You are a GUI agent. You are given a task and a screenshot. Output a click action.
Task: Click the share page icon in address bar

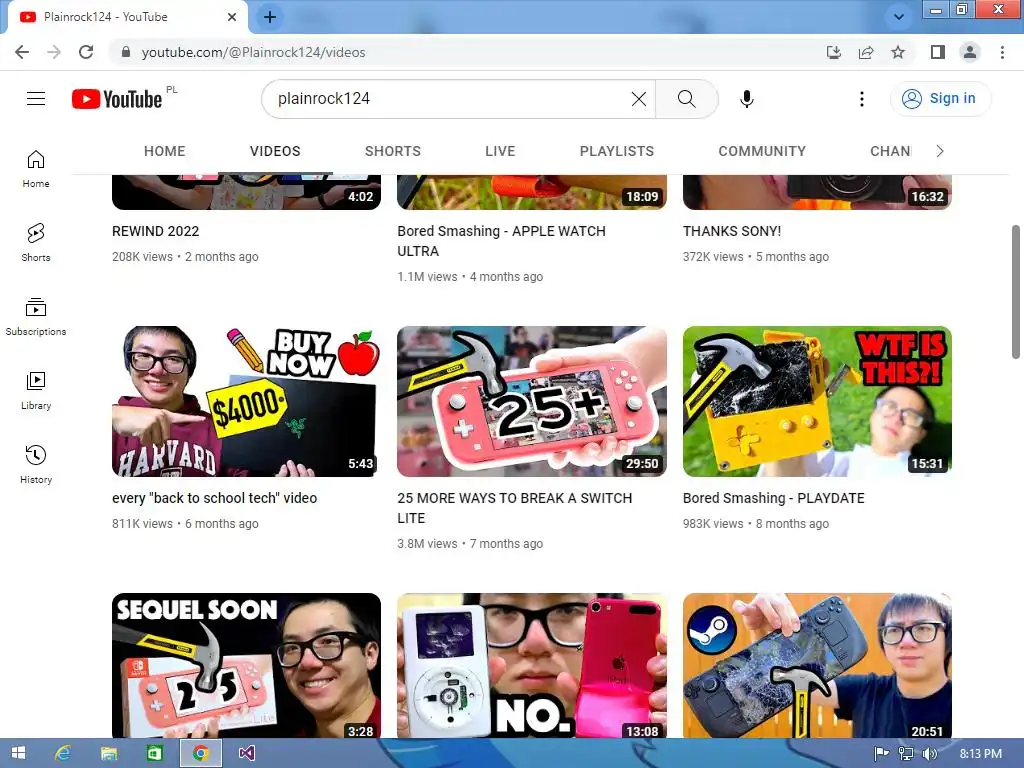tap(866, 52)
